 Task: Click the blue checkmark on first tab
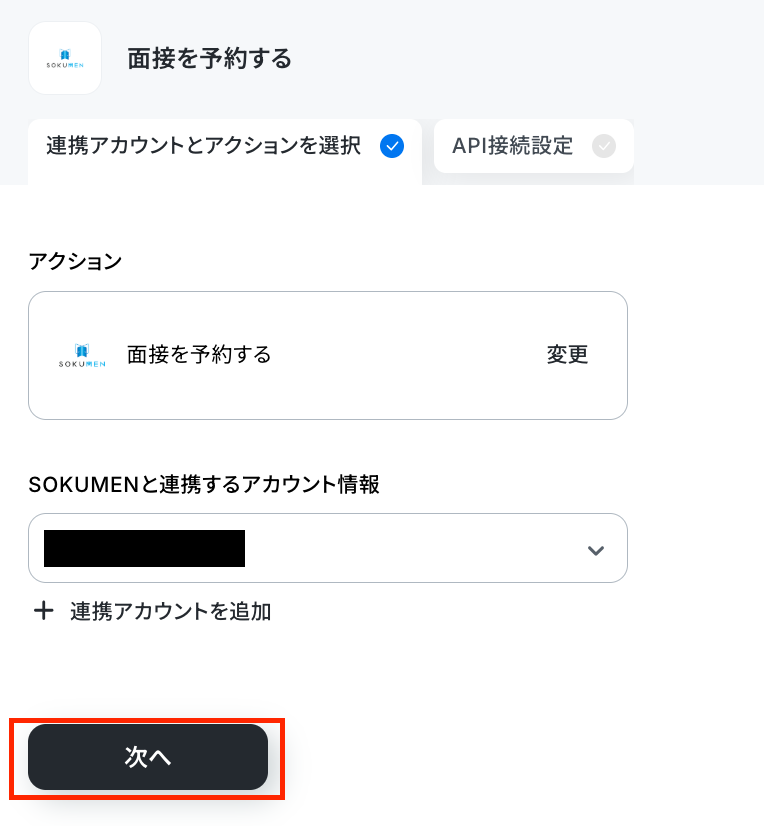pyautogui.click(x=391, y=146)
